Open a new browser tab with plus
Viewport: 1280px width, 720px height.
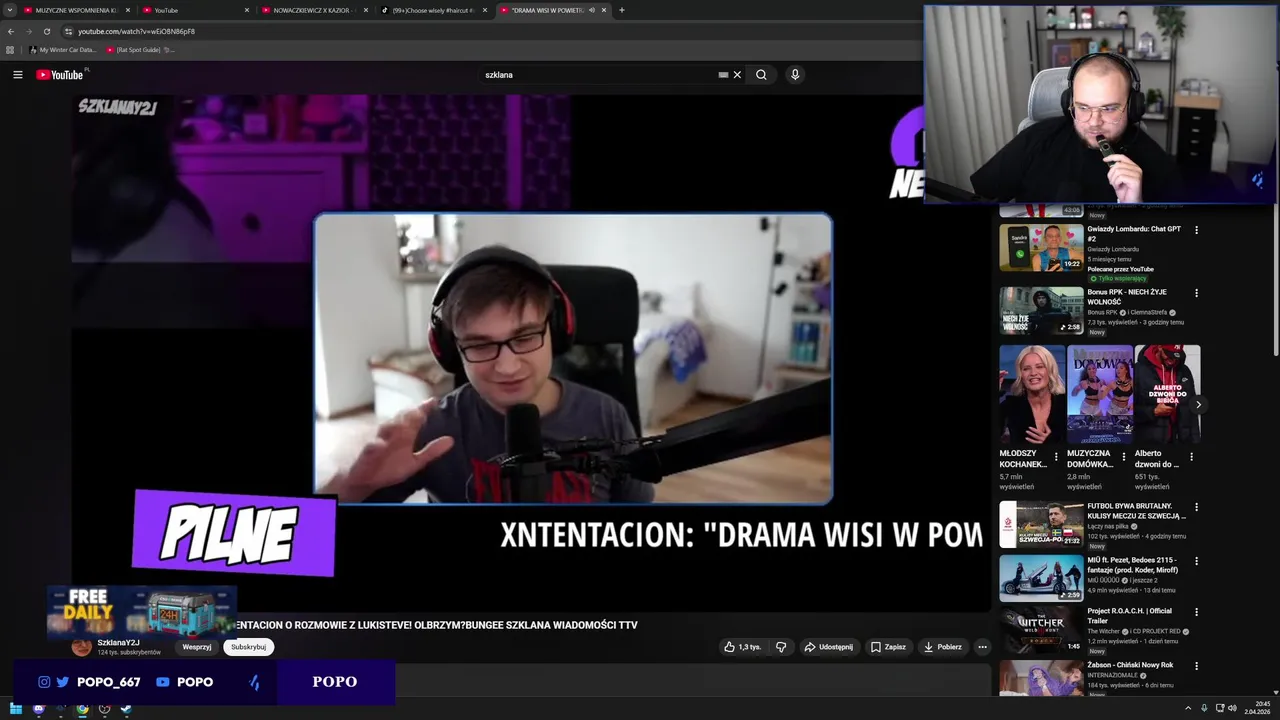point(622,10)
